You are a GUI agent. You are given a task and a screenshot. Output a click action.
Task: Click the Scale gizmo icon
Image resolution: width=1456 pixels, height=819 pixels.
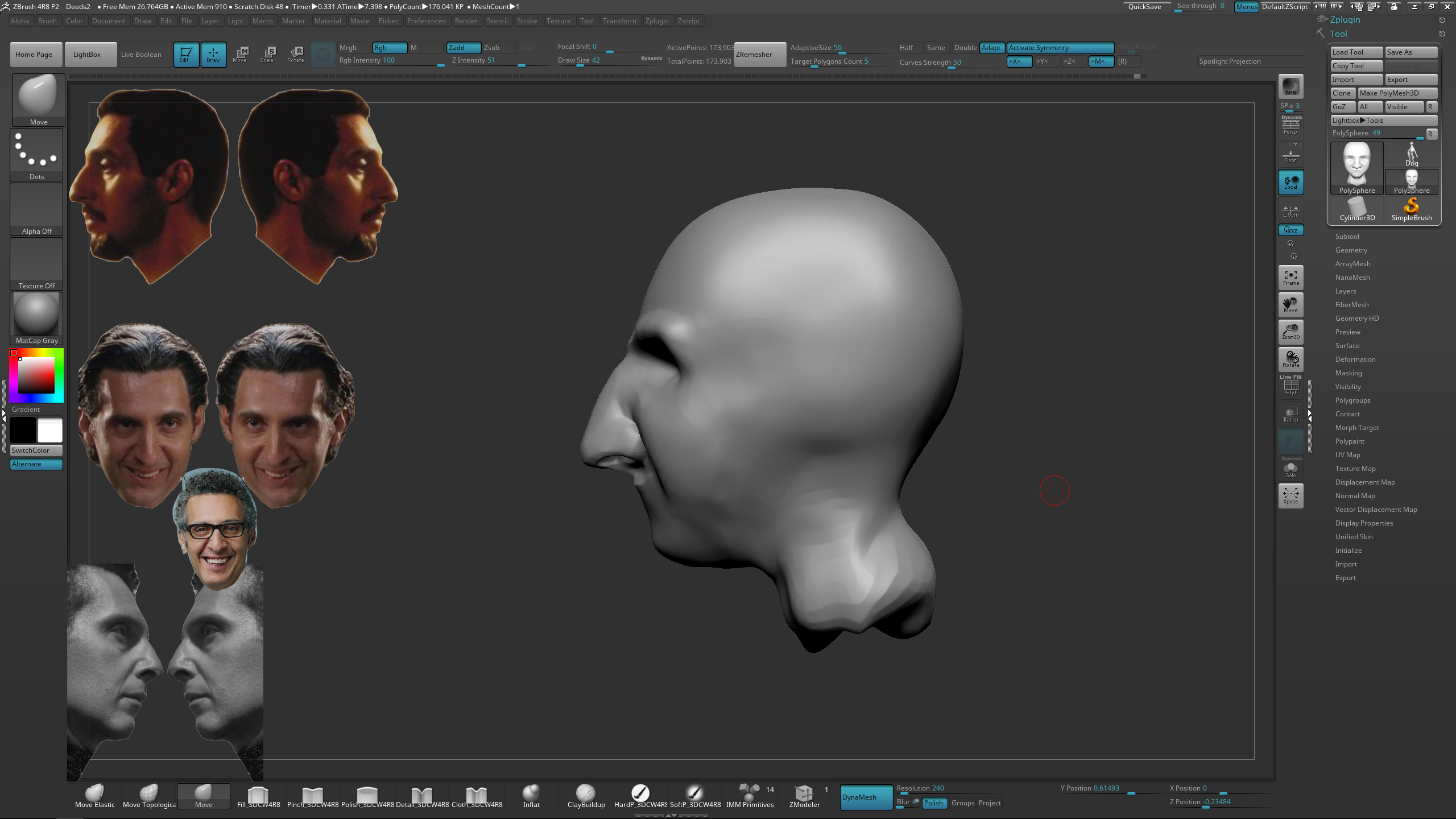[x=267, y=55]
